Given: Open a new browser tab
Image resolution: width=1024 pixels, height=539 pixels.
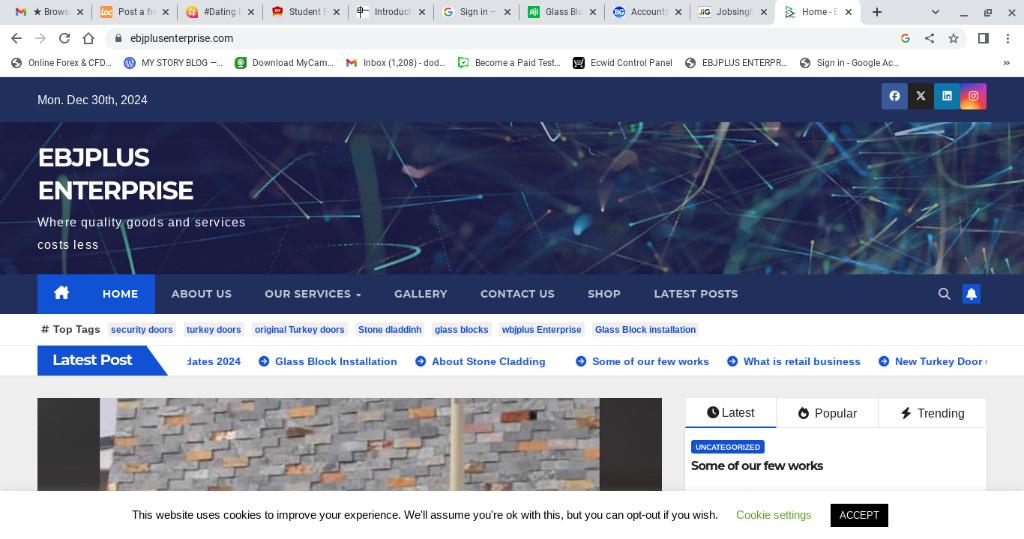Looking at the screenshot, I should point(876,12).
